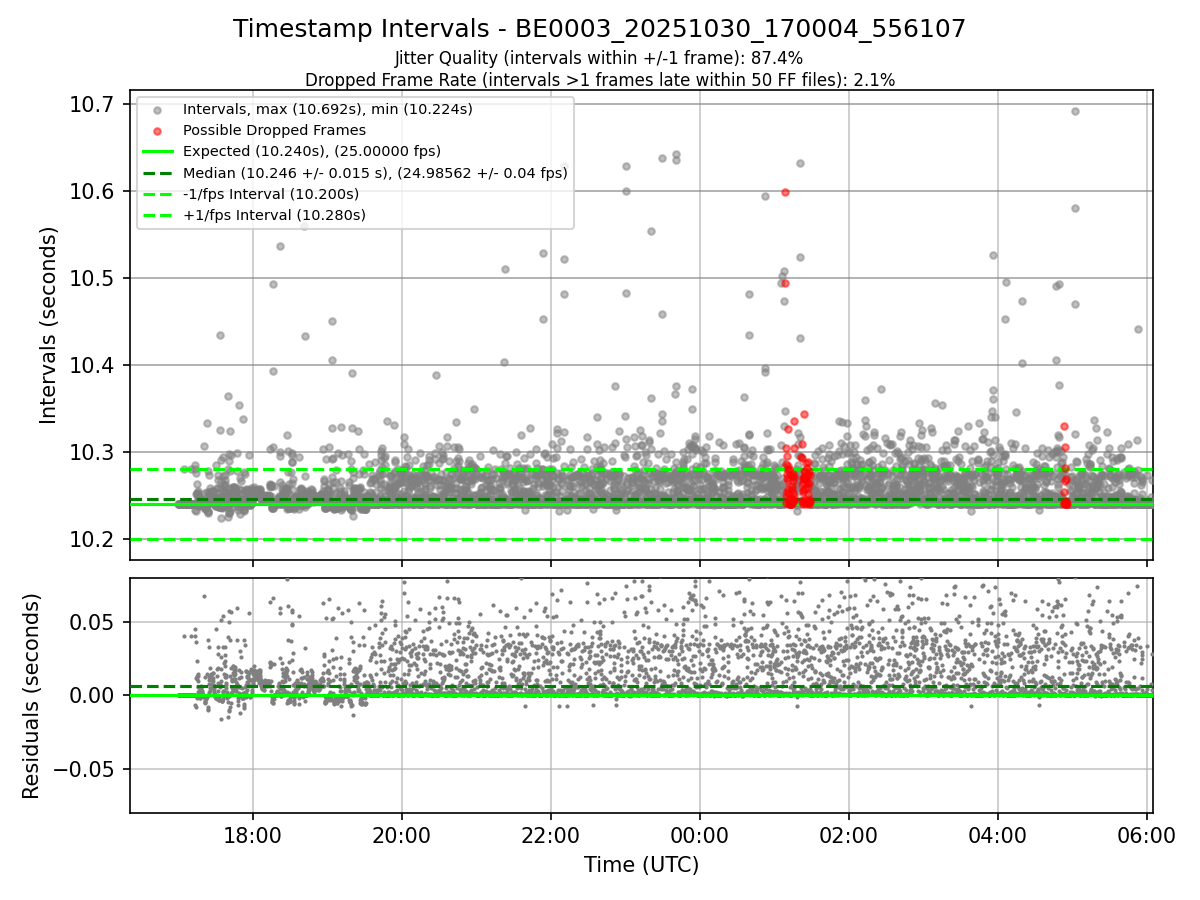Click legend entry Possible Dropped Frames
This screenshot has width=1200, height=900.
pos(274,130)
